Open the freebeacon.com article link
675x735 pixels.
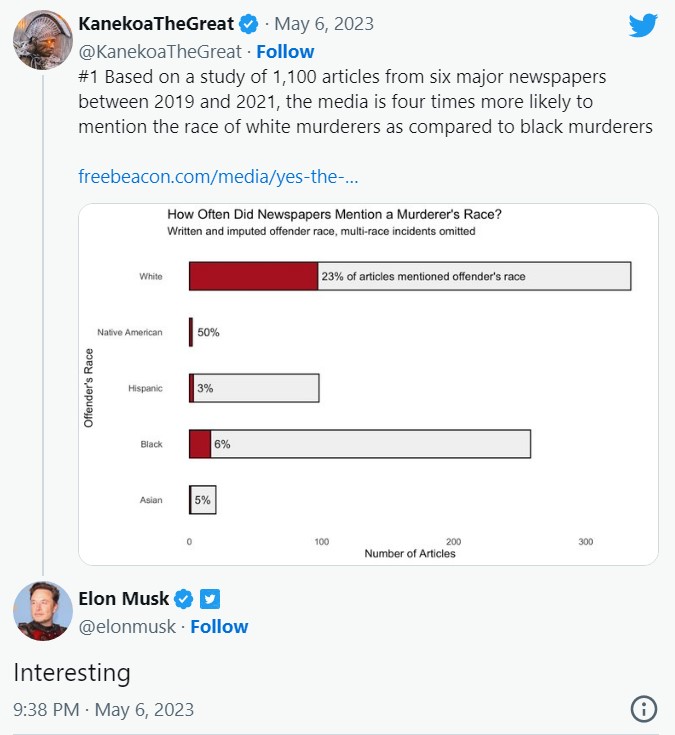218,177
